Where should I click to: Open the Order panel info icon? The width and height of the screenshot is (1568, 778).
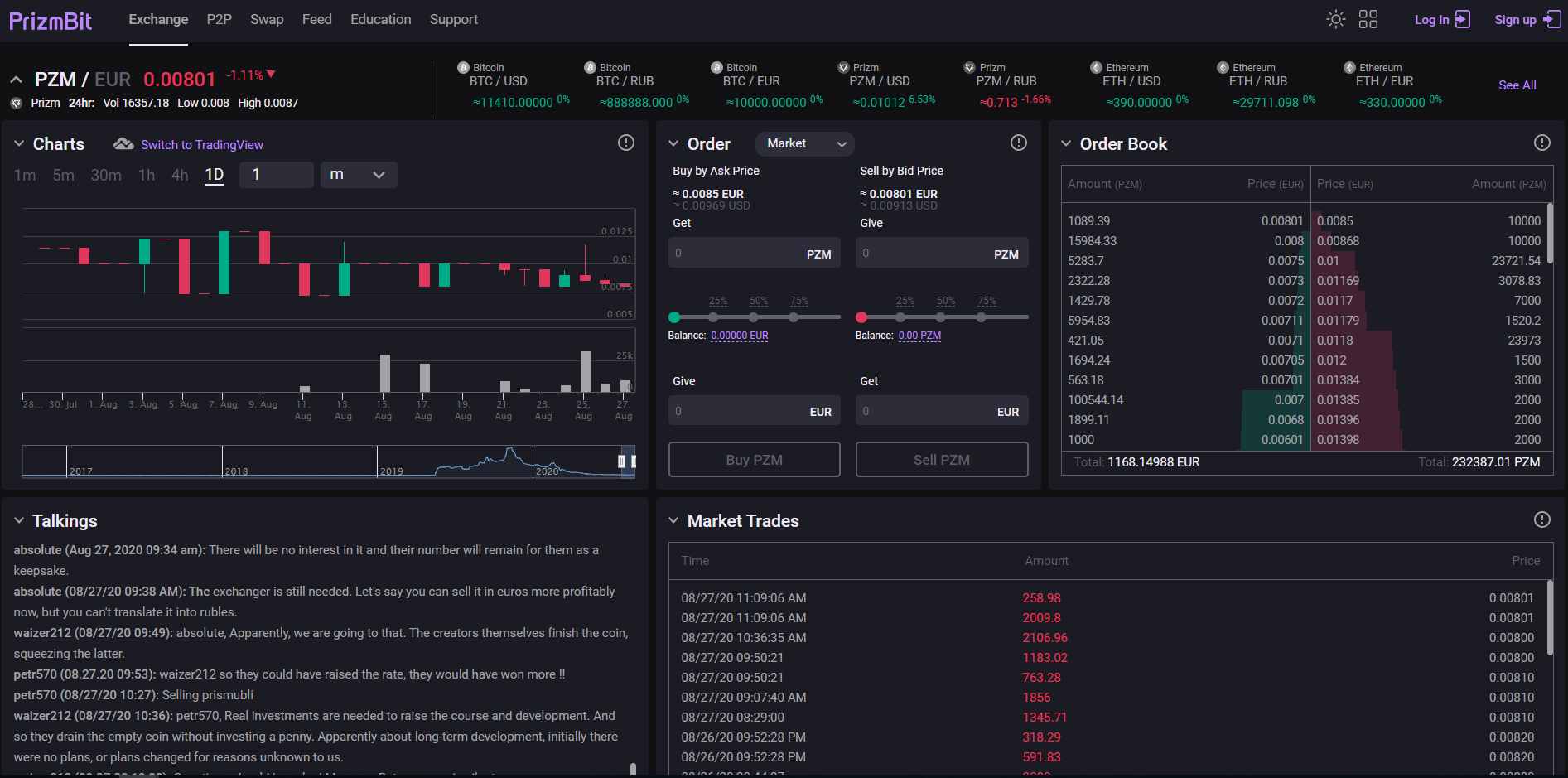(1019, 143)
